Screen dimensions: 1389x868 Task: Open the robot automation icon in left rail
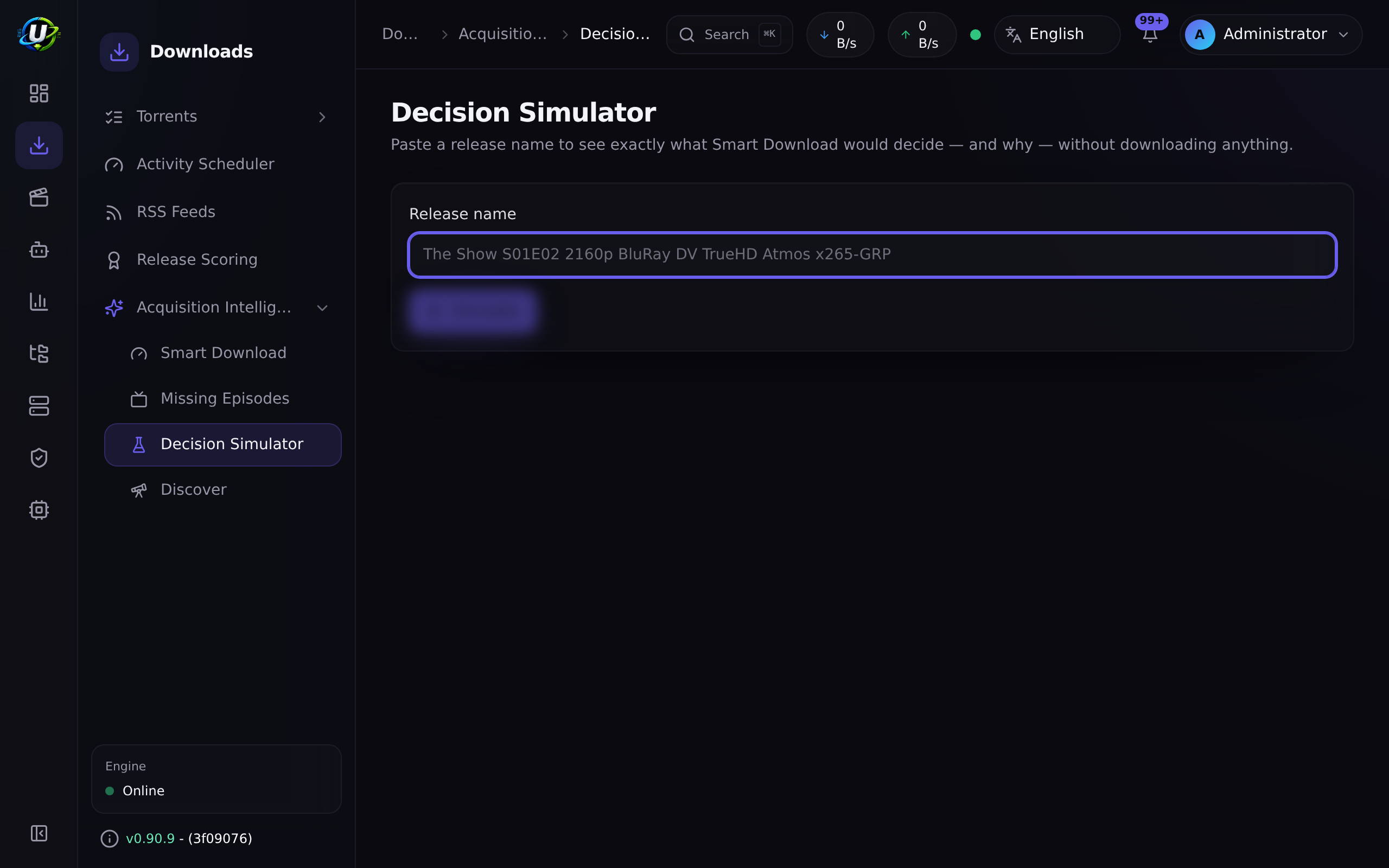39,250
